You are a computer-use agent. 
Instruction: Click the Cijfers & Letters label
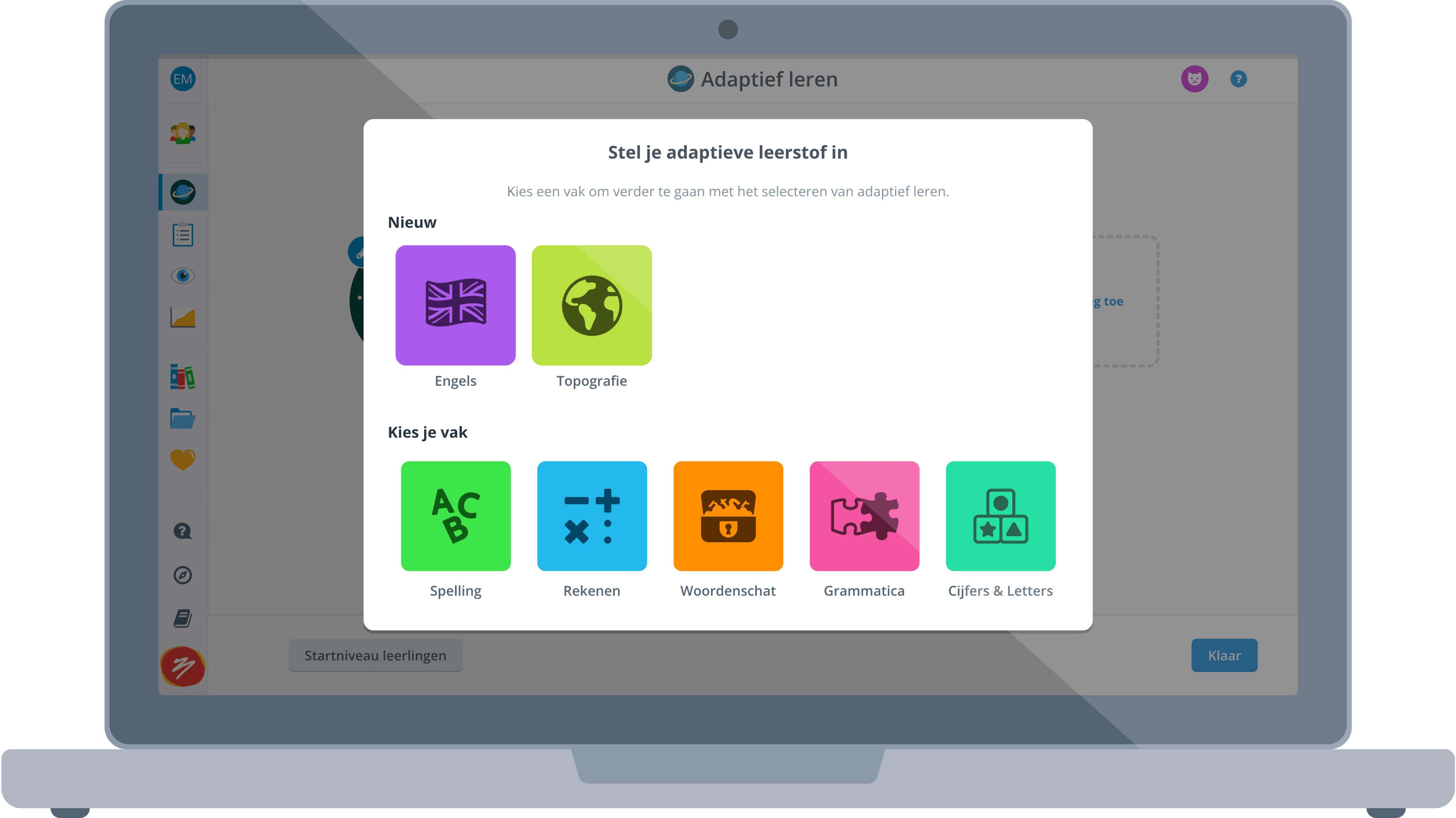coord(1000,591)
